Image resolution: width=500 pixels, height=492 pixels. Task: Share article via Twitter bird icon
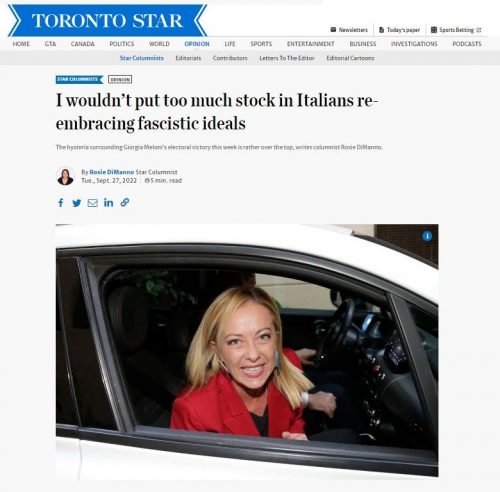(x=77, y=203)
